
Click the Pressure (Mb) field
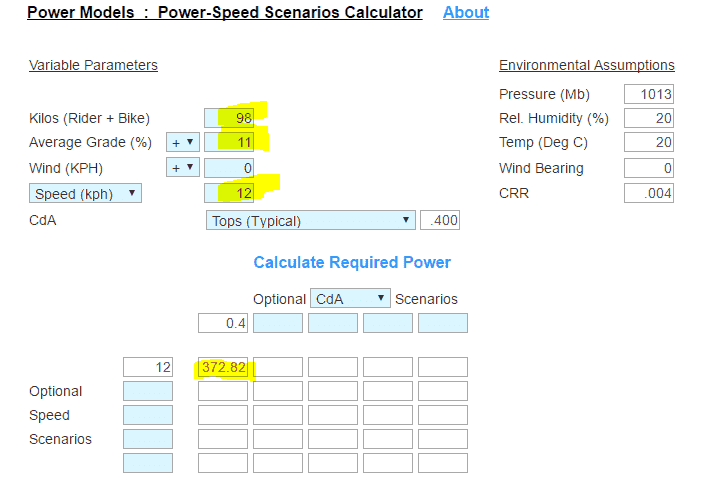649,94
